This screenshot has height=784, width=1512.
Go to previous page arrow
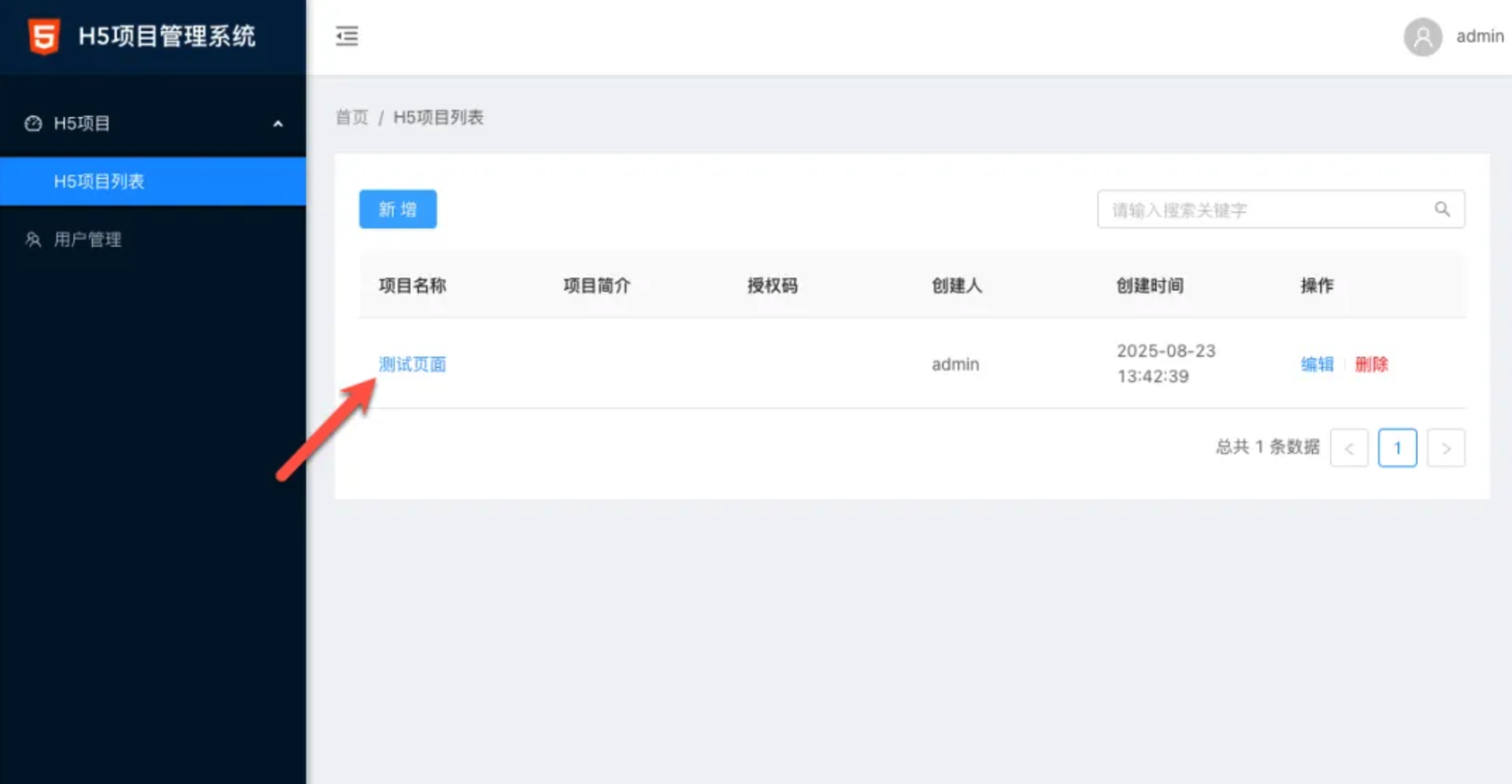(x=1348, y=448)
